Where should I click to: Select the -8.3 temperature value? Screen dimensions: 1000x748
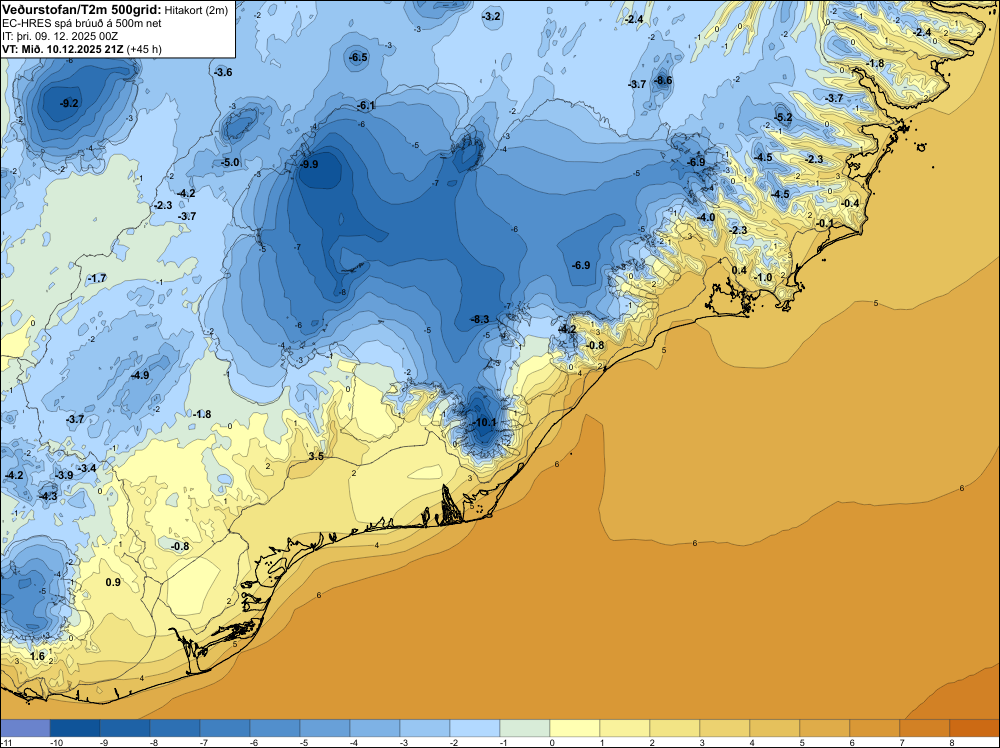(x=480, y=319)
